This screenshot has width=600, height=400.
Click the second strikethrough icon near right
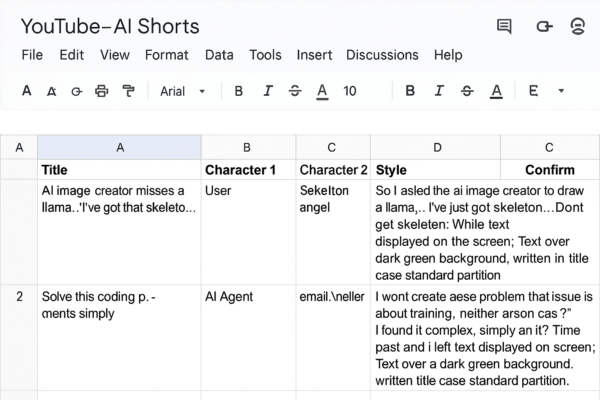coord(467,91)
